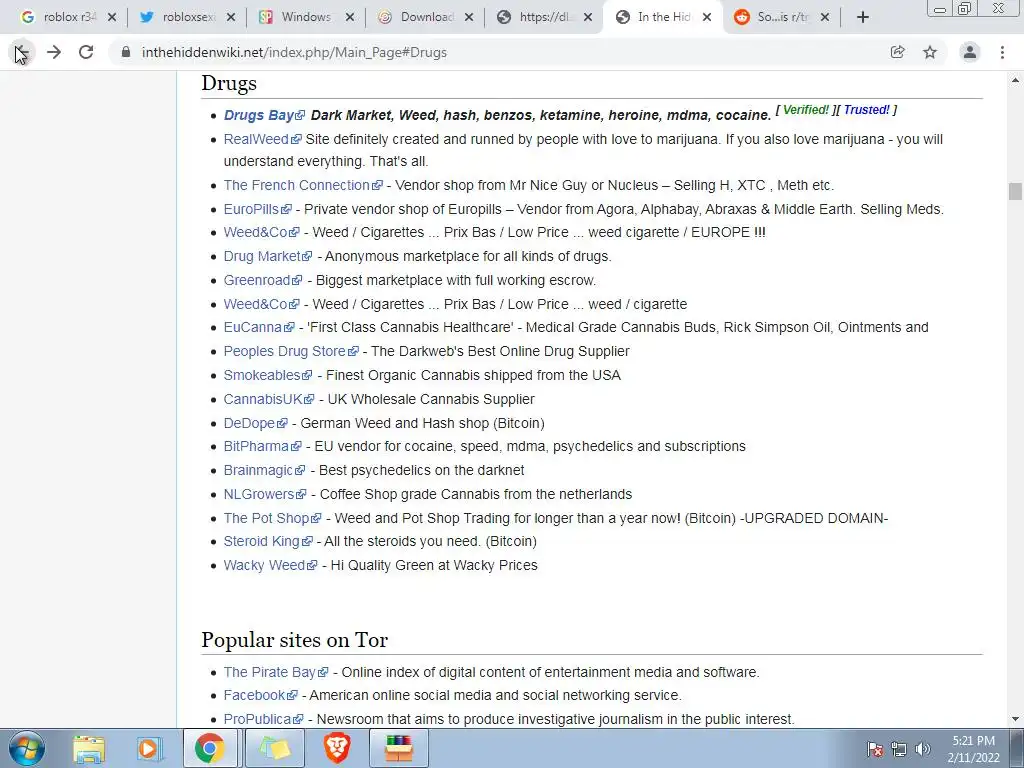Click the 'Popular sites on Tor' heading
The width and height of the screenshot is (1024, 768).
click(x=295, y=640)
